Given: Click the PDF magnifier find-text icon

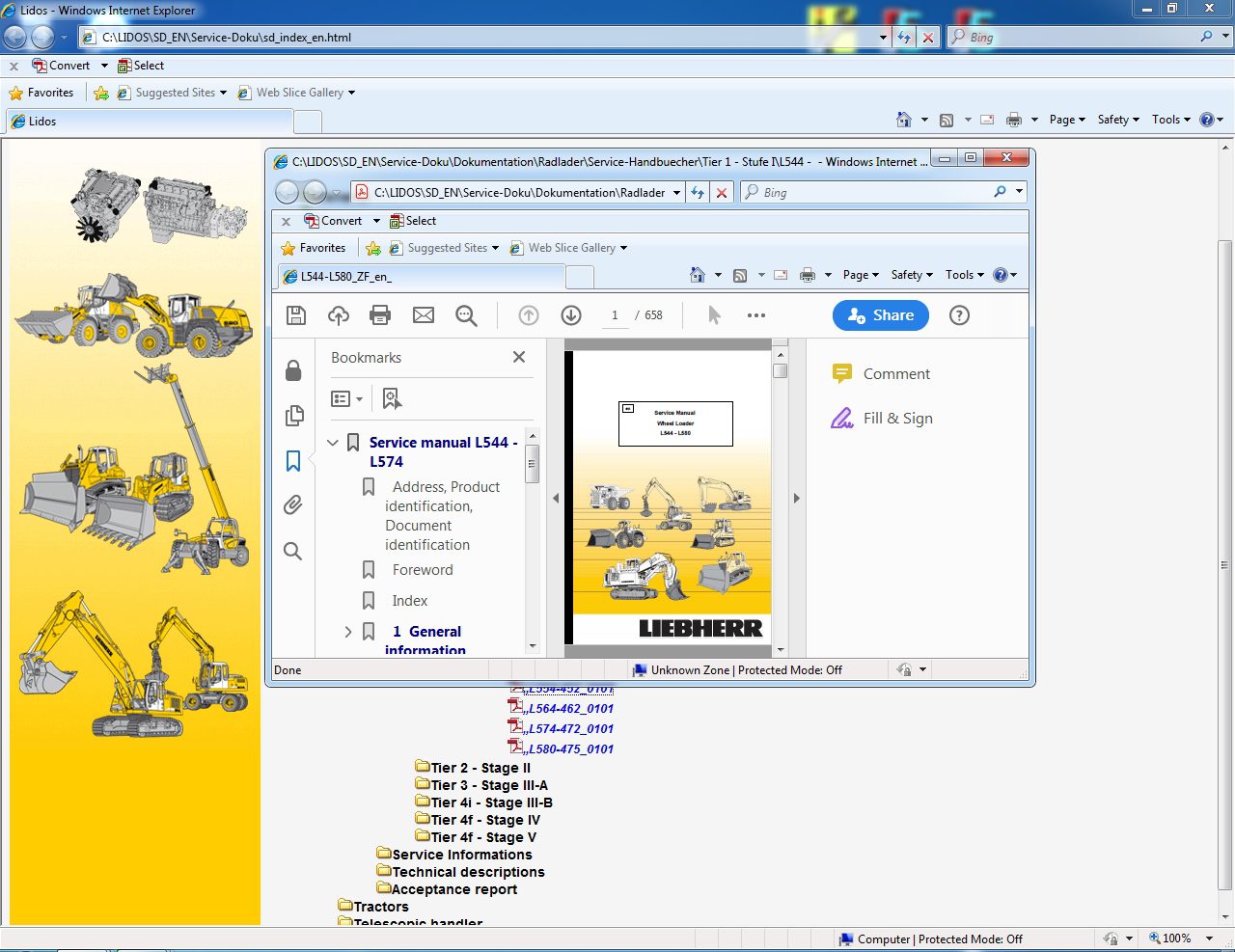Looking at the screenshot, I should coord(466,315).
